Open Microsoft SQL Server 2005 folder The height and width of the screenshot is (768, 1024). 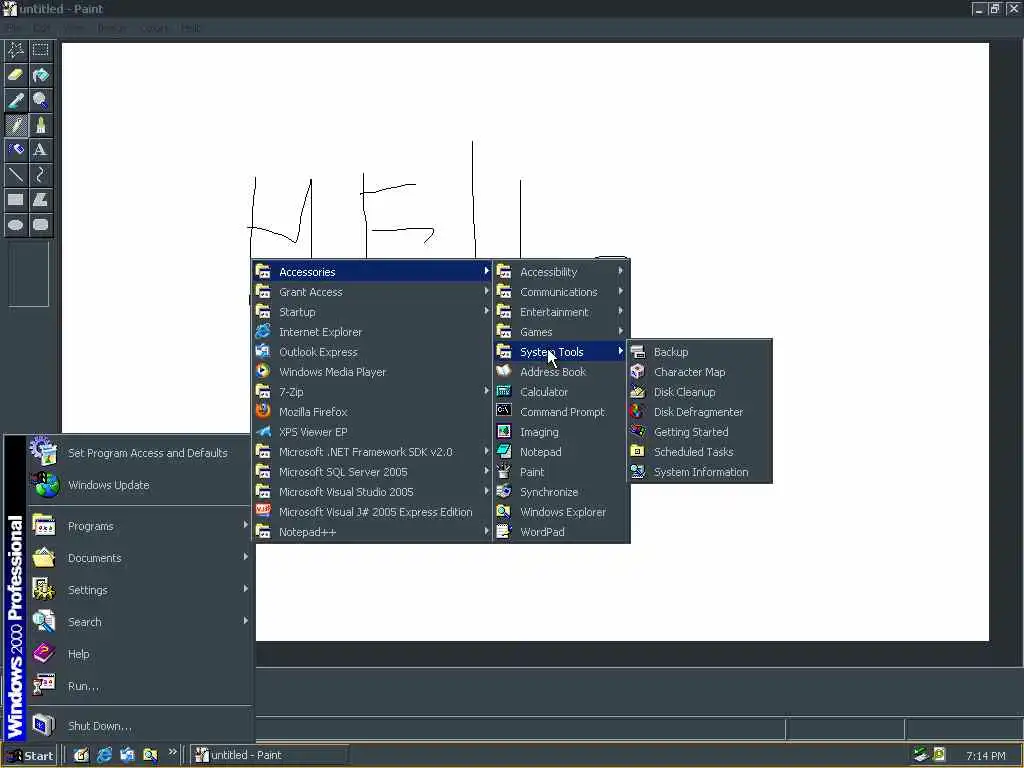click(372, 472)
